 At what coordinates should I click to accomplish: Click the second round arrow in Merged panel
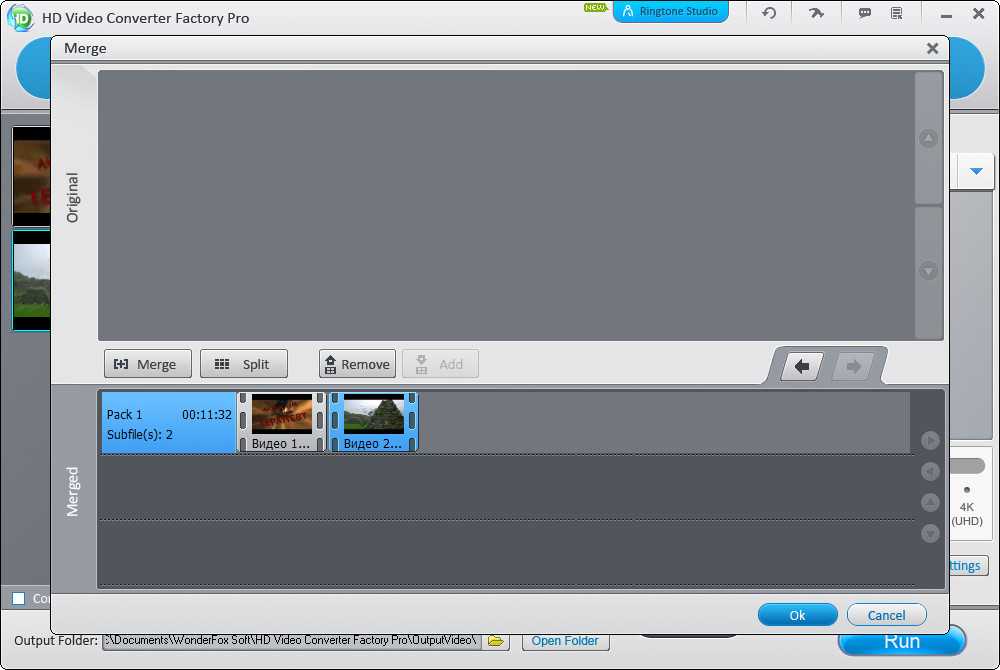tap(930, 471)
